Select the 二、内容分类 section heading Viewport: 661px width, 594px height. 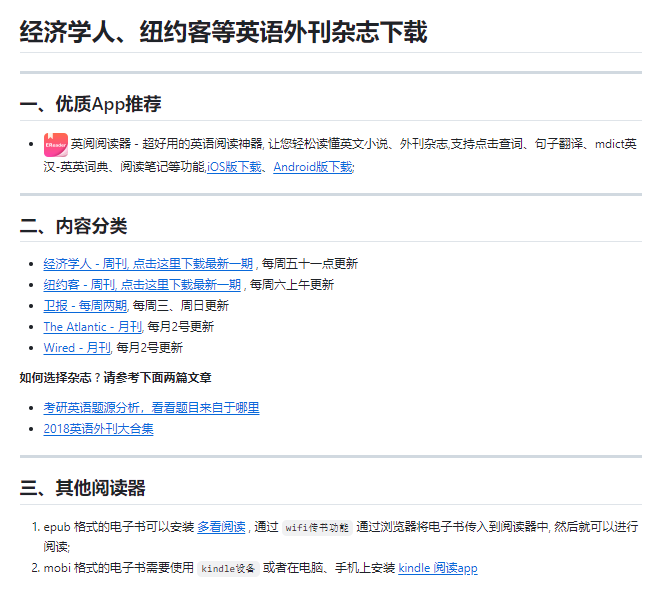pyautogui.click(x=74, y=226)
